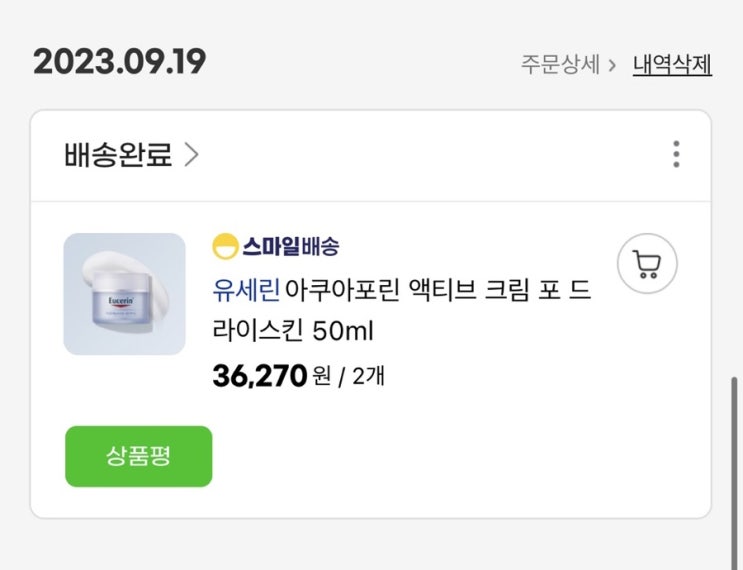Open the three-dot more options menu
Screen dimensions: 743x570
[x=676, y=155]
